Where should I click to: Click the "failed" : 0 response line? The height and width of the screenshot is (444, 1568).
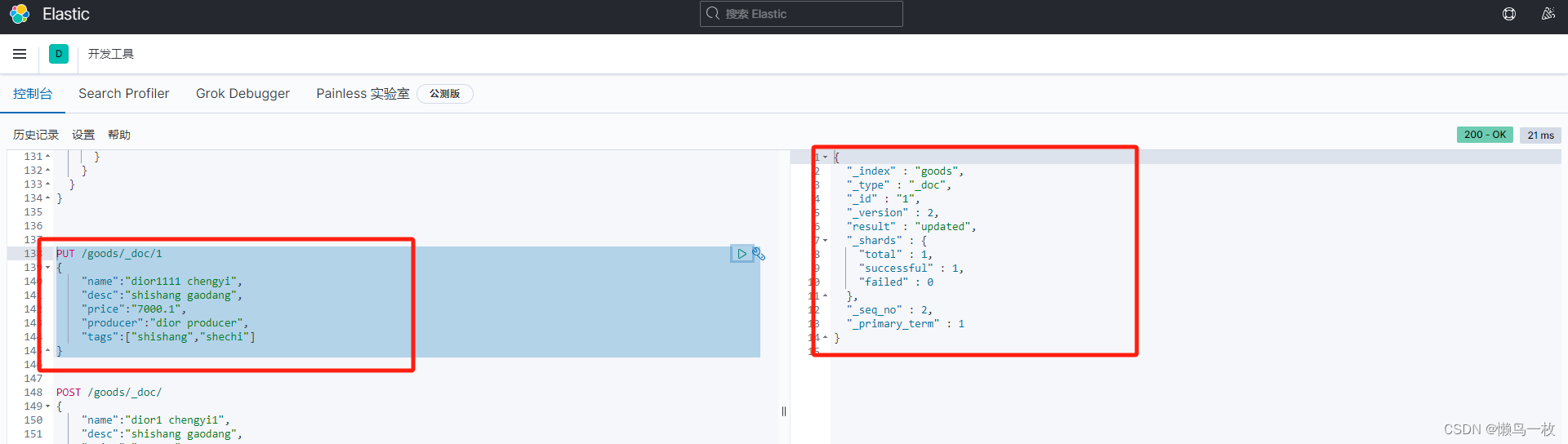[x=896, y=282]
